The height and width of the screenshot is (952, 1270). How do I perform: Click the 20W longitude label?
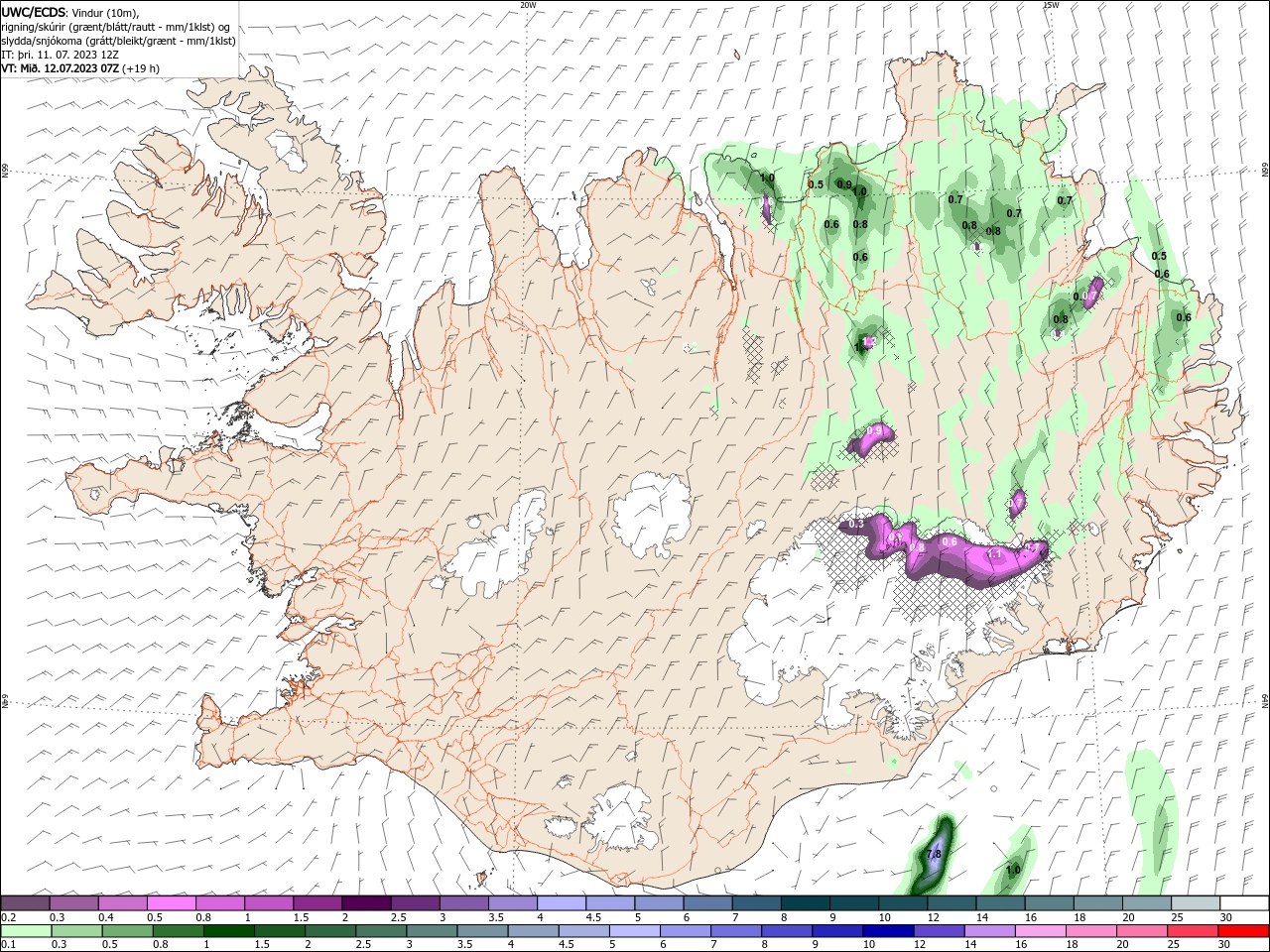coord(528,5)
